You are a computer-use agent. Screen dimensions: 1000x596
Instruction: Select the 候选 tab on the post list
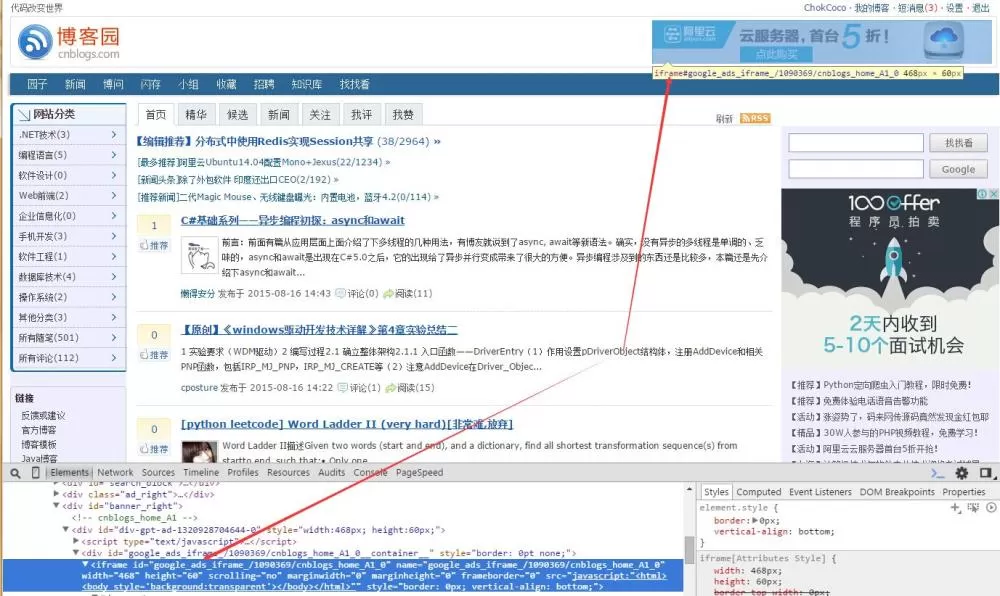(x=237, y=115)
